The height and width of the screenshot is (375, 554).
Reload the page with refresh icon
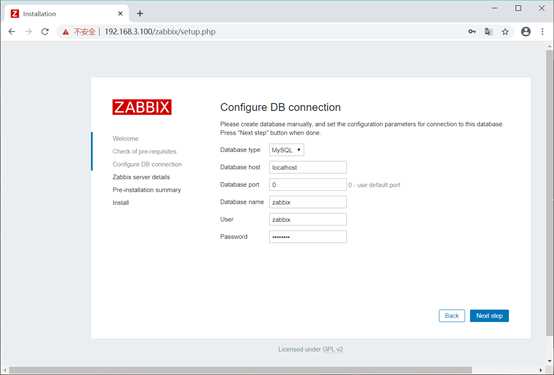click(45, 32)
